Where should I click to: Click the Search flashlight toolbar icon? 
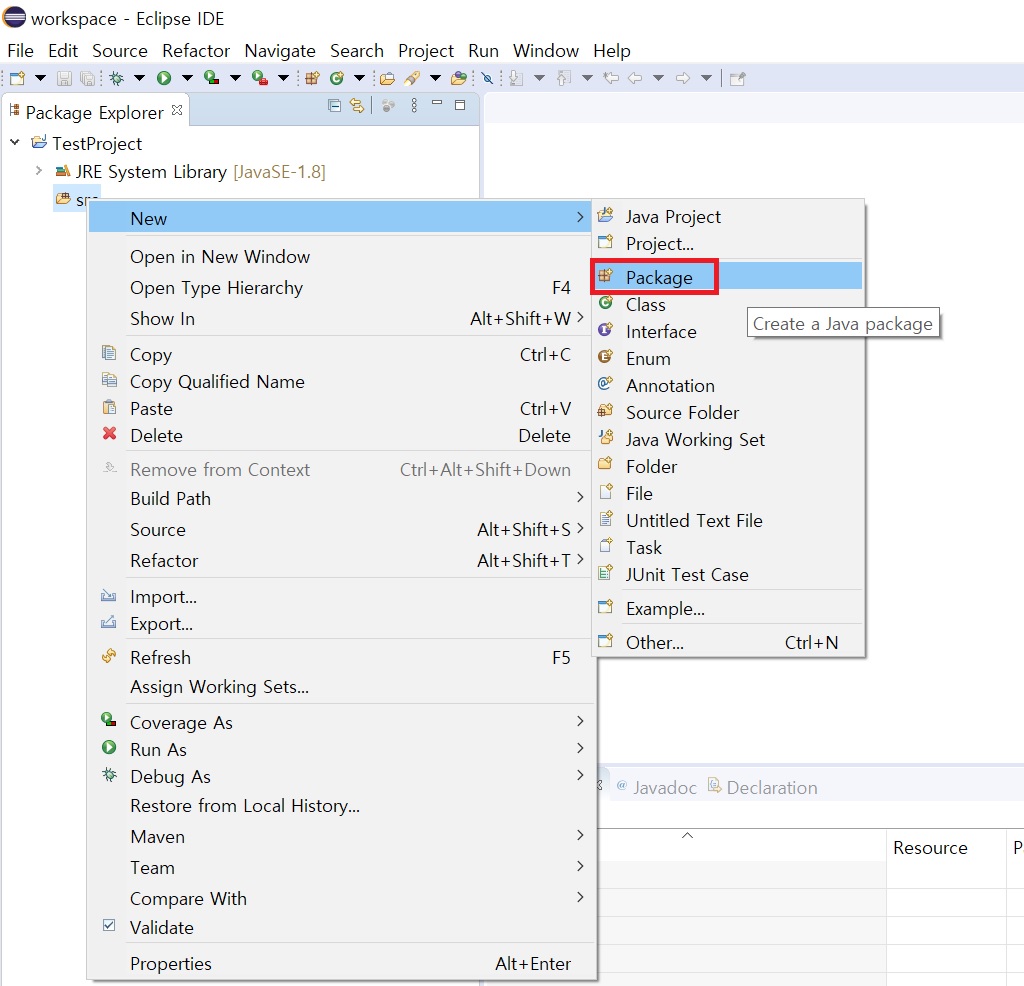point(412,78)
